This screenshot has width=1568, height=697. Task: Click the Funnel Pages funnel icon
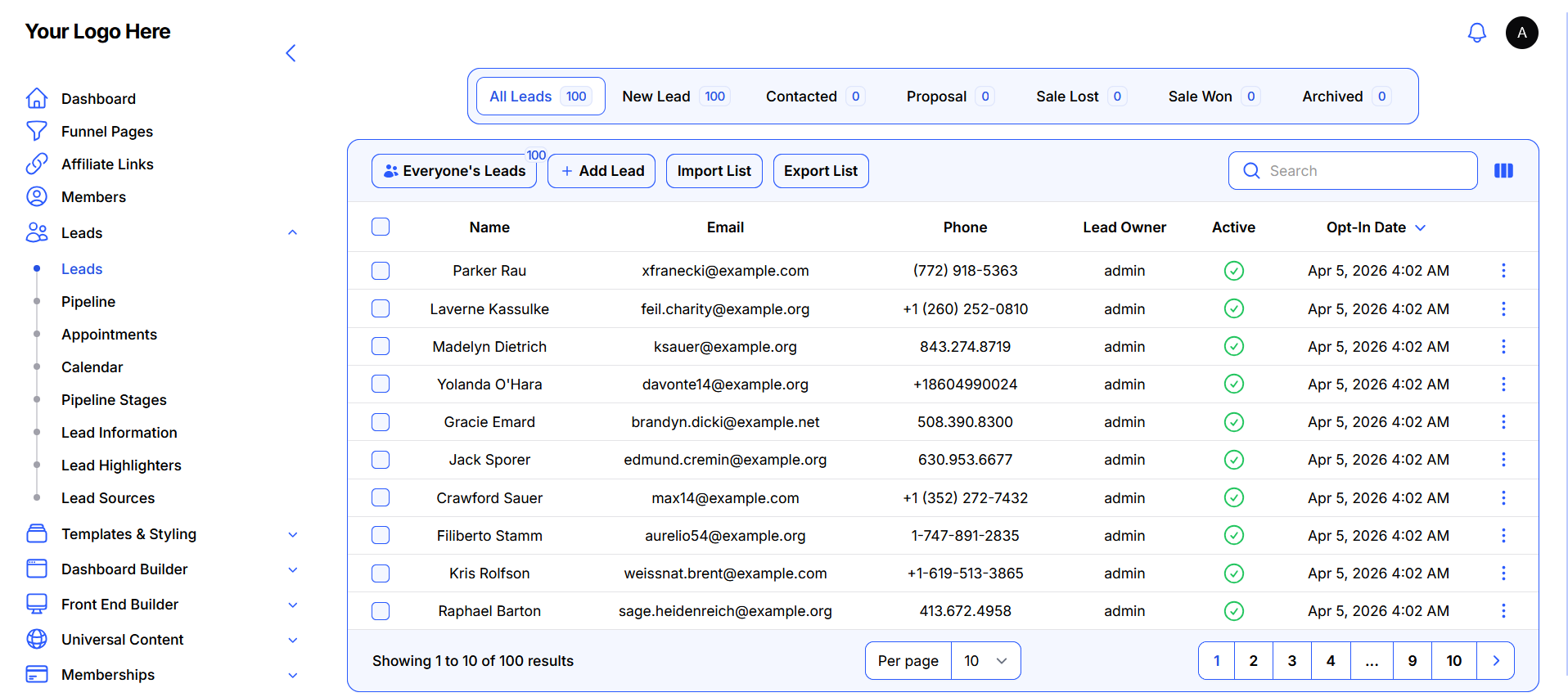point(37,131)
